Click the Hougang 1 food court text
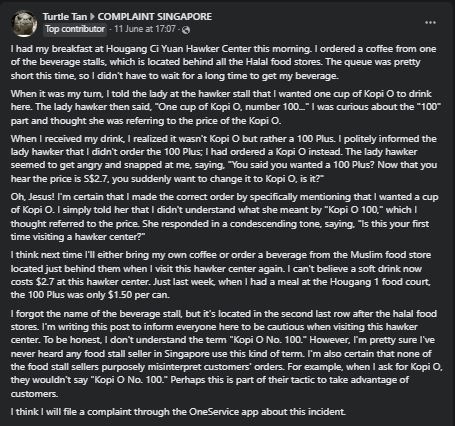 coord(380,282)
